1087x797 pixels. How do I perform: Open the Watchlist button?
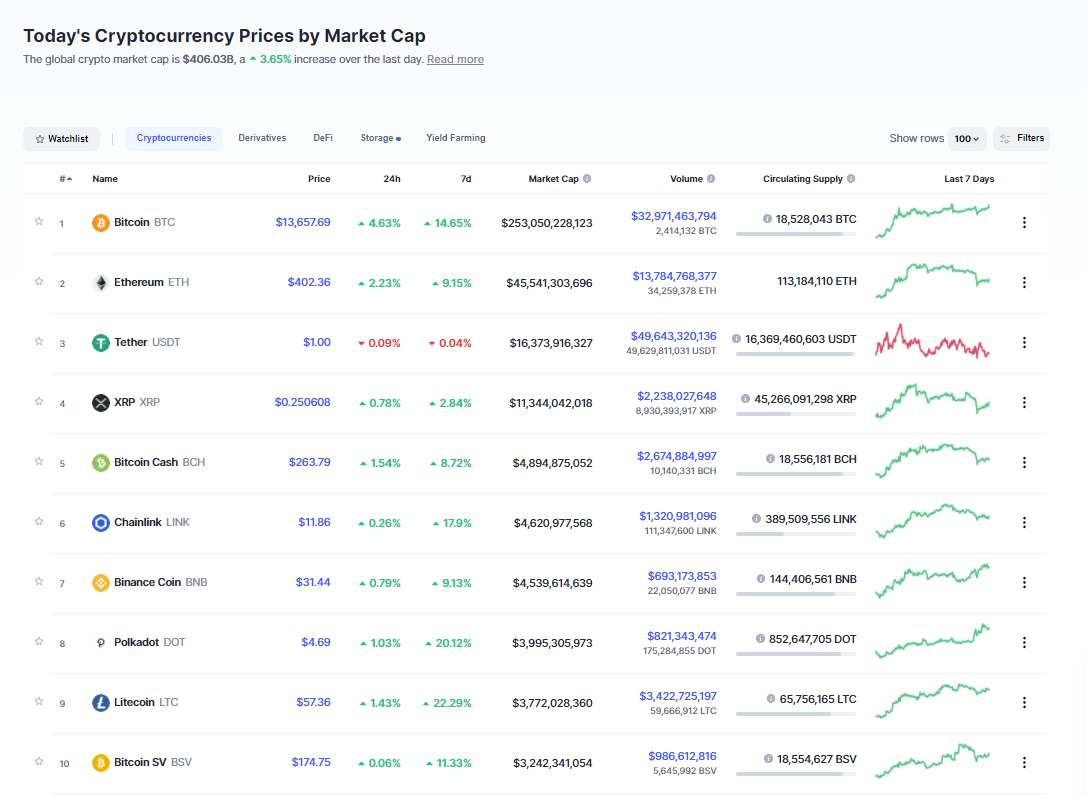[62, 139]
